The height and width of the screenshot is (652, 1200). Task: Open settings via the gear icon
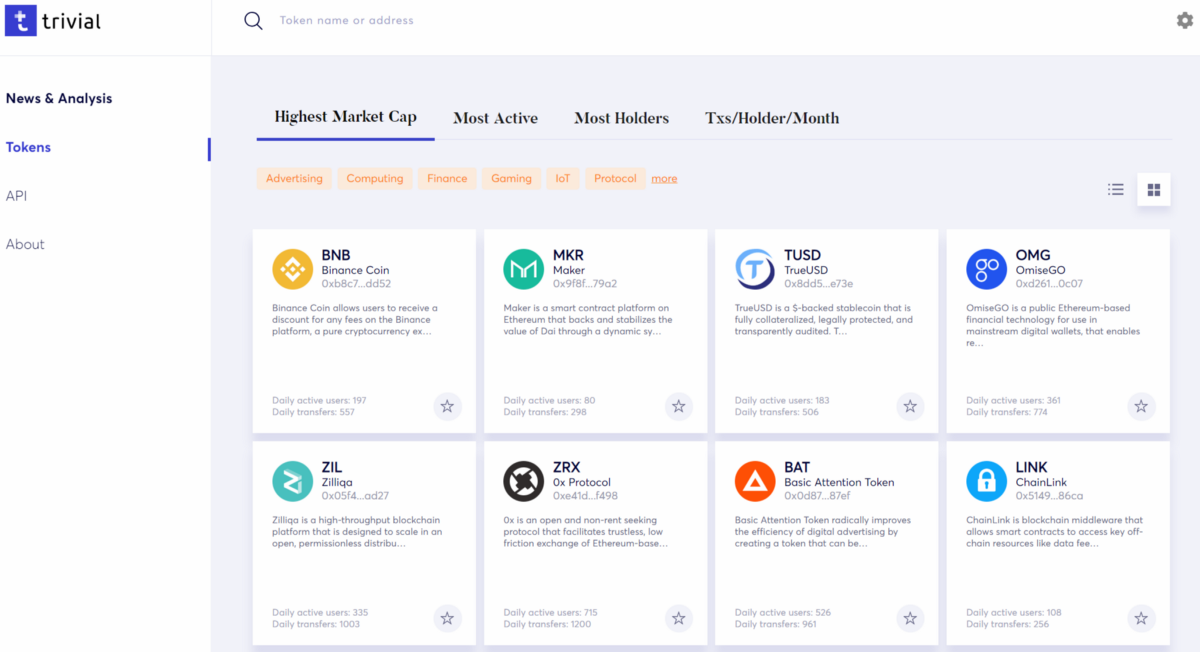coord(1185,20)
